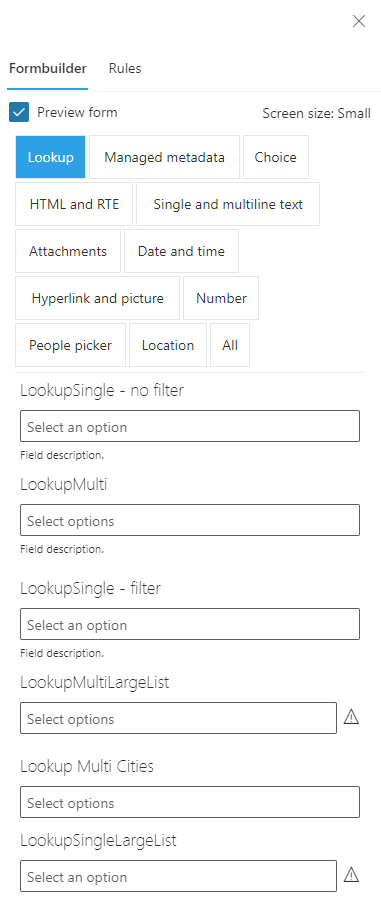Select the Formbuilder tab
The image size is (381, 914).
tap(48, 68)
